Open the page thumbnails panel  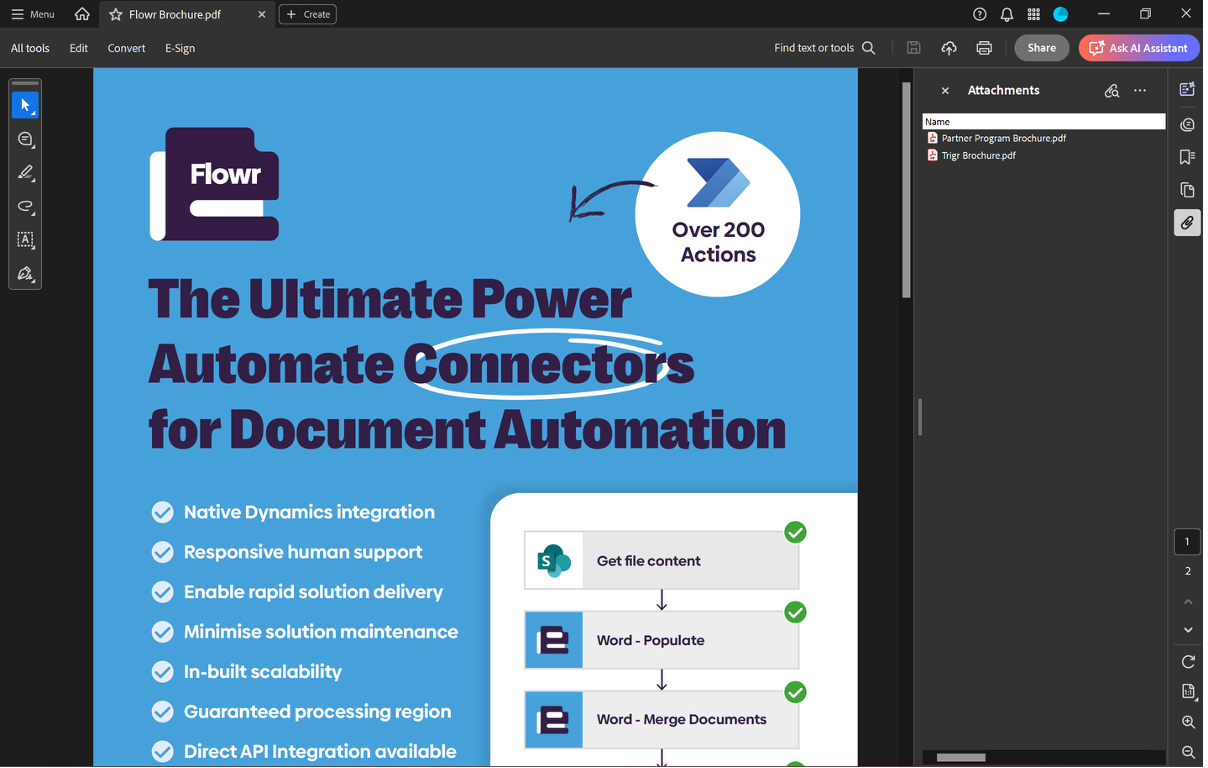[x=1187, y=190]
